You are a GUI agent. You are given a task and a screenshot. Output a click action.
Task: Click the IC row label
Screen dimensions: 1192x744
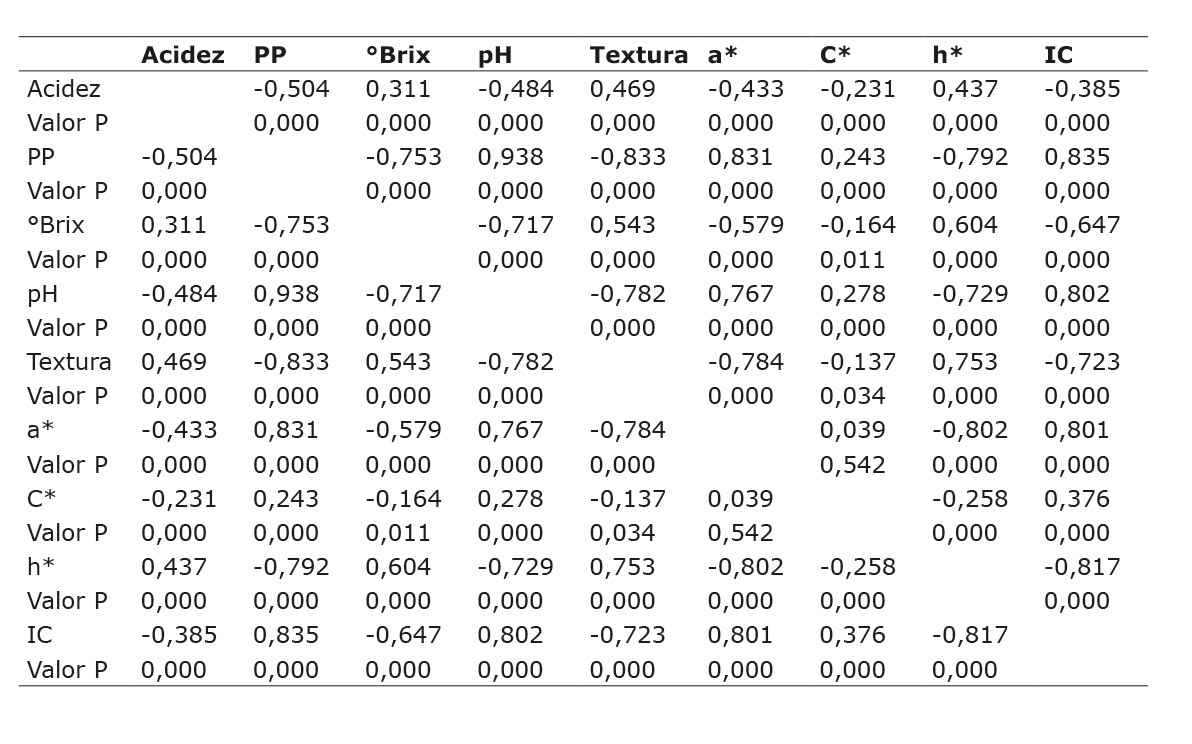coord(38,635)
